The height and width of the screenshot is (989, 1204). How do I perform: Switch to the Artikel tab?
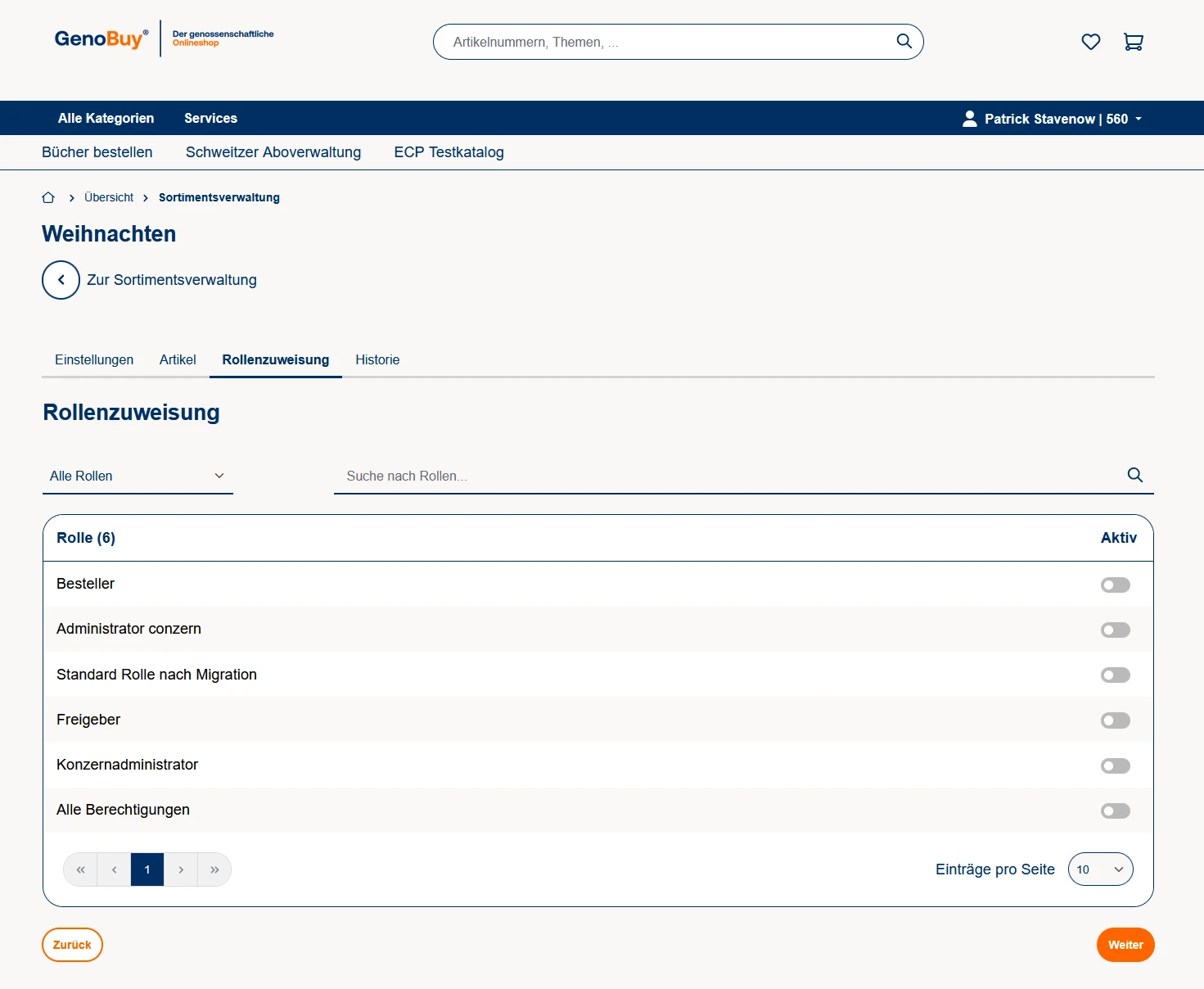point(178,359)
